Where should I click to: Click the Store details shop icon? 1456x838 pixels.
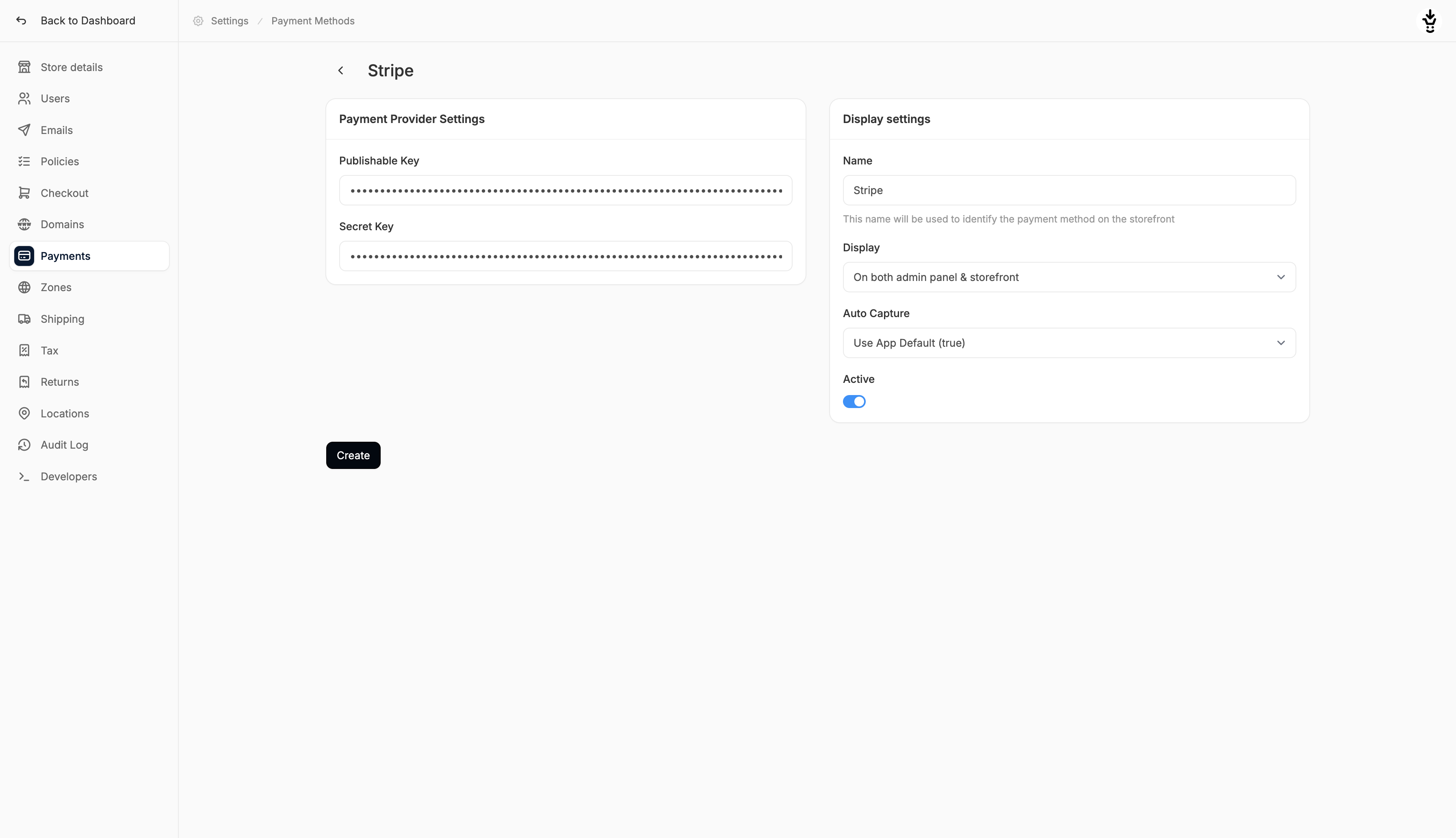pyautogui.click(x=24, y=67)
